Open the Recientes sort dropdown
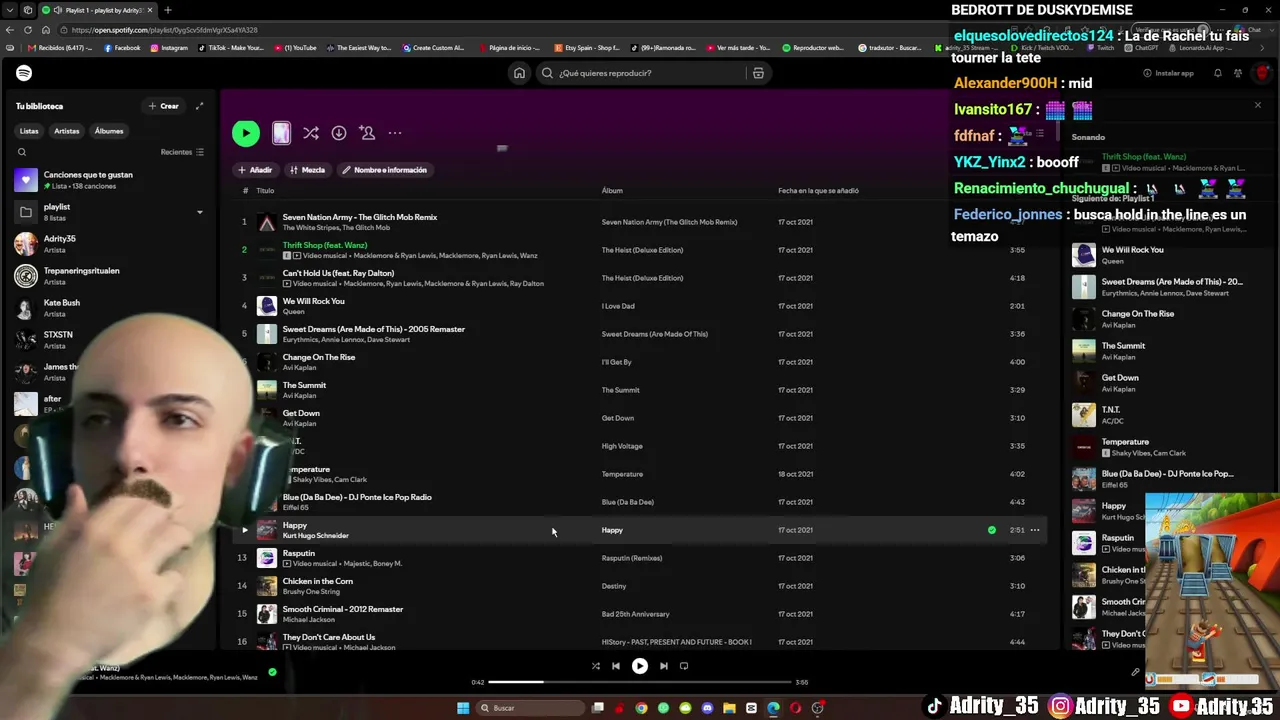This screenshot has width=1280, height=720. [x=182, y=152]
